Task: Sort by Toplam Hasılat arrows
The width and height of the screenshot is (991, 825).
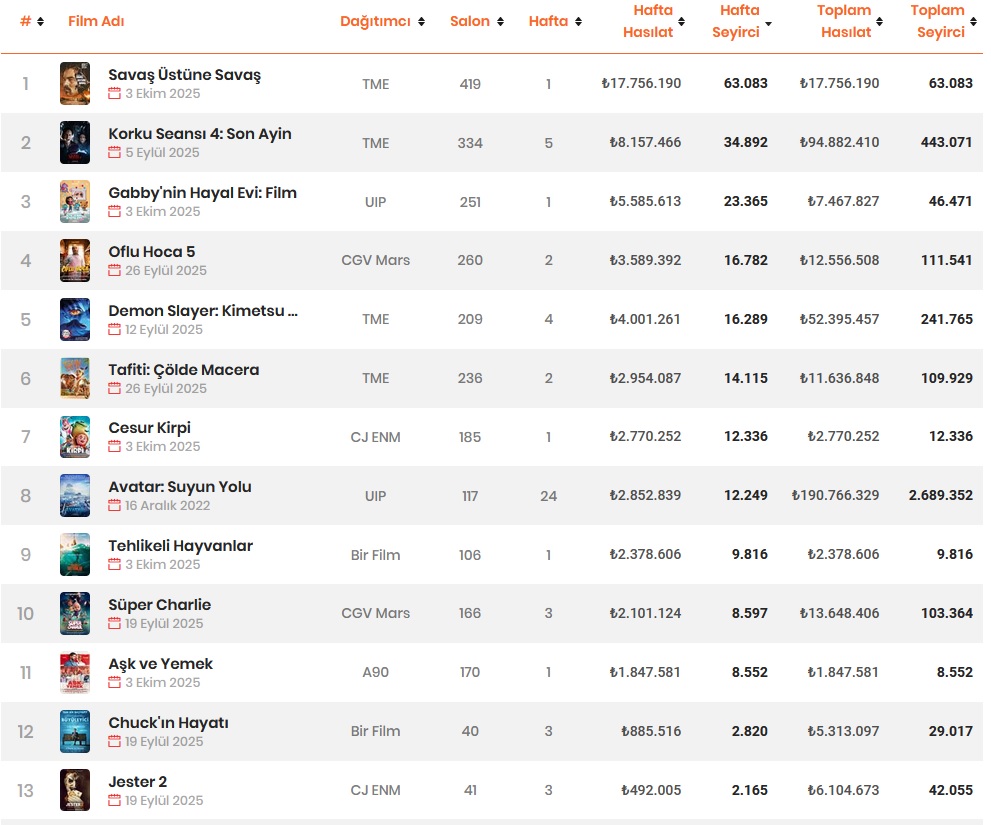Action: point(880,21)
